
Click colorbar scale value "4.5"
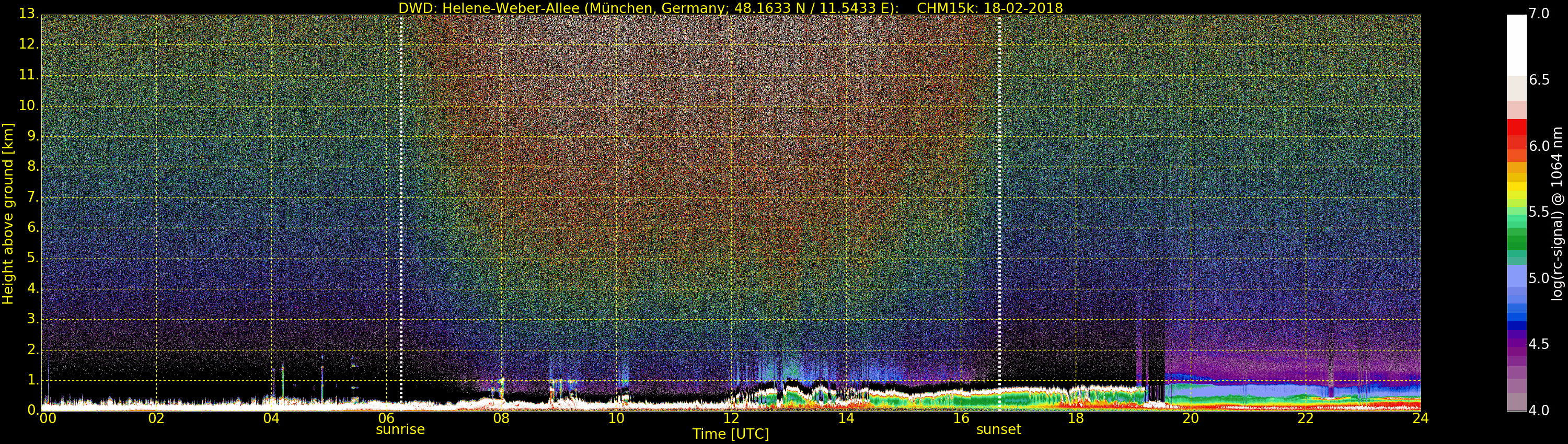(x=1539, y=344)
